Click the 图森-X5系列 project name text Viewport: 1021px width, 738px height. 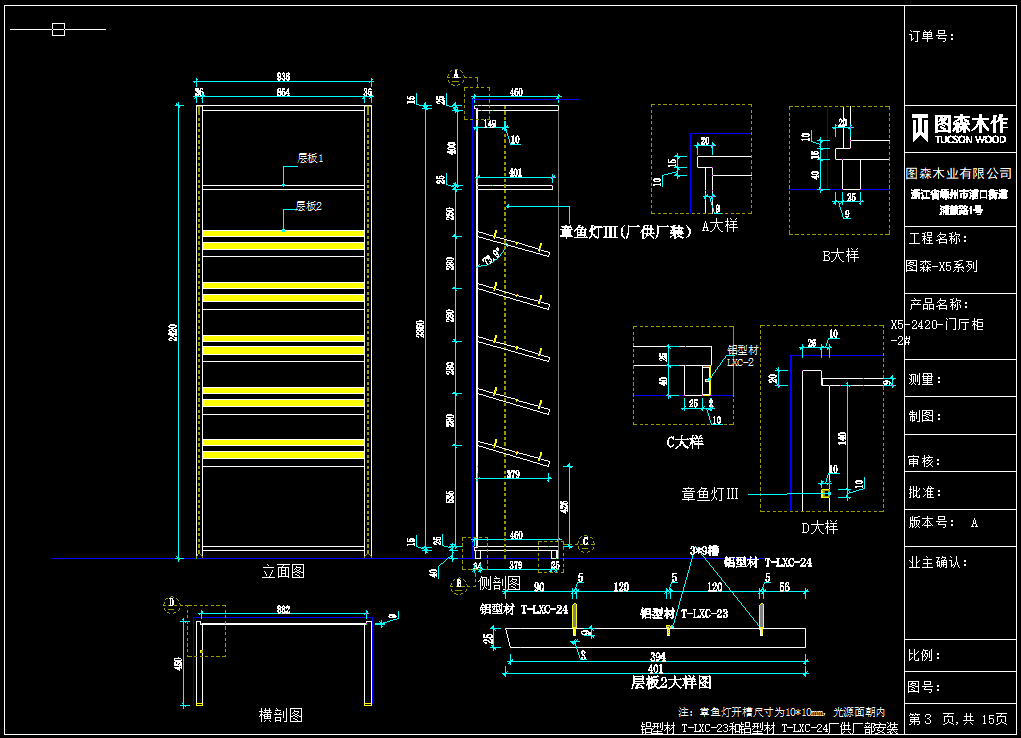[x=941, y=267]
